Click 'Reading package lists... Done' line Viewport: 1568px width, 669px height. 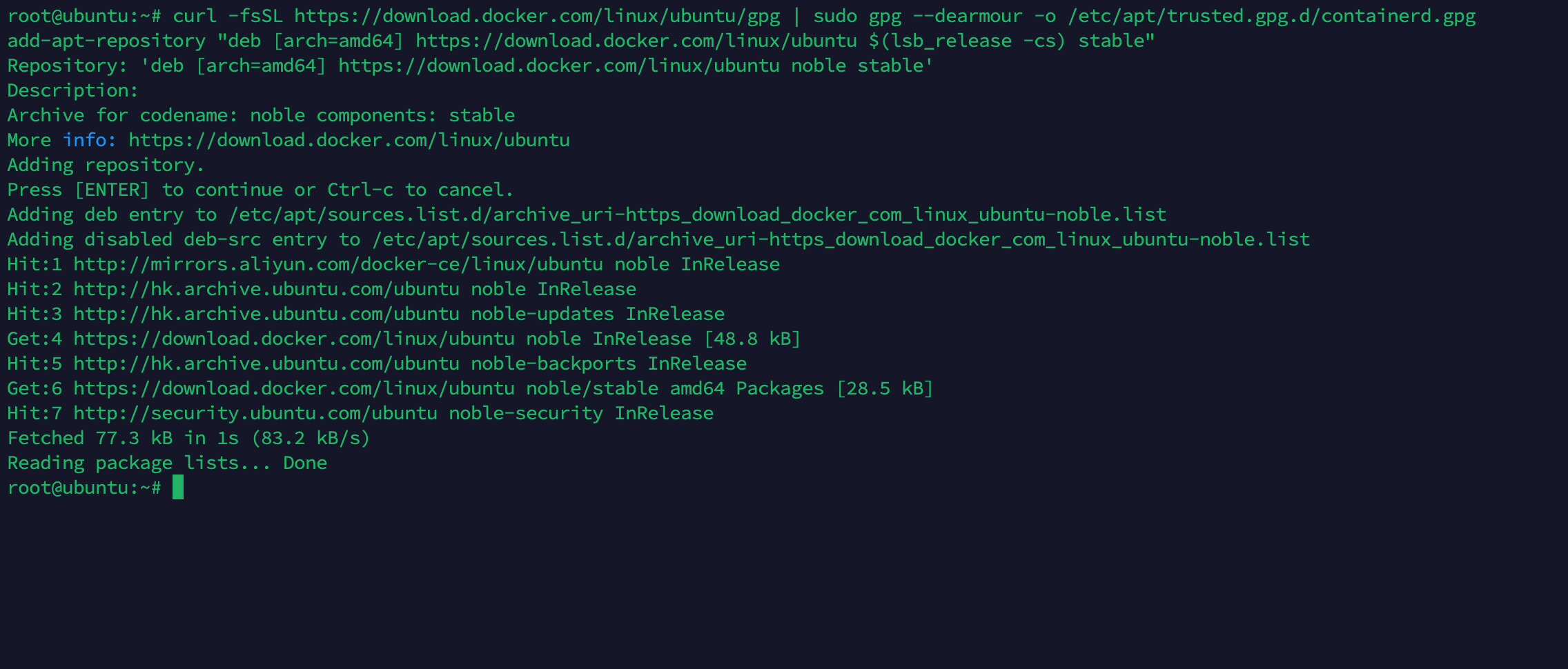coord(167,463)
